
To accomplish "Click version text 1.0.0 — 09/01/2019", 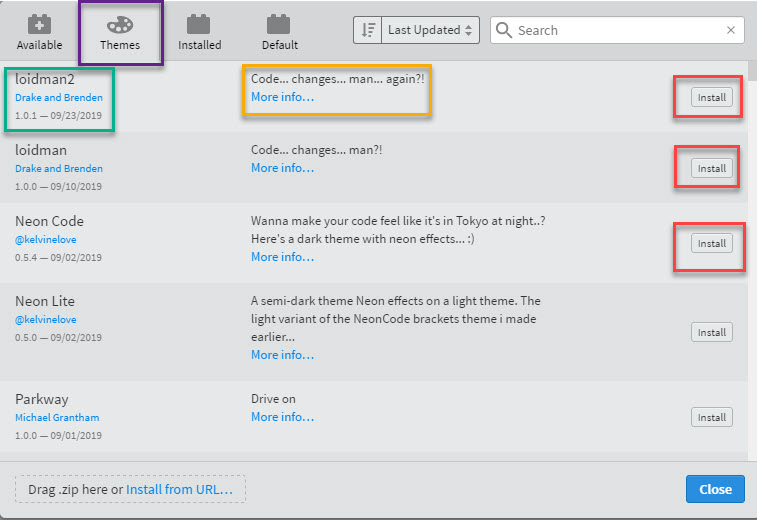I will 58,436.
